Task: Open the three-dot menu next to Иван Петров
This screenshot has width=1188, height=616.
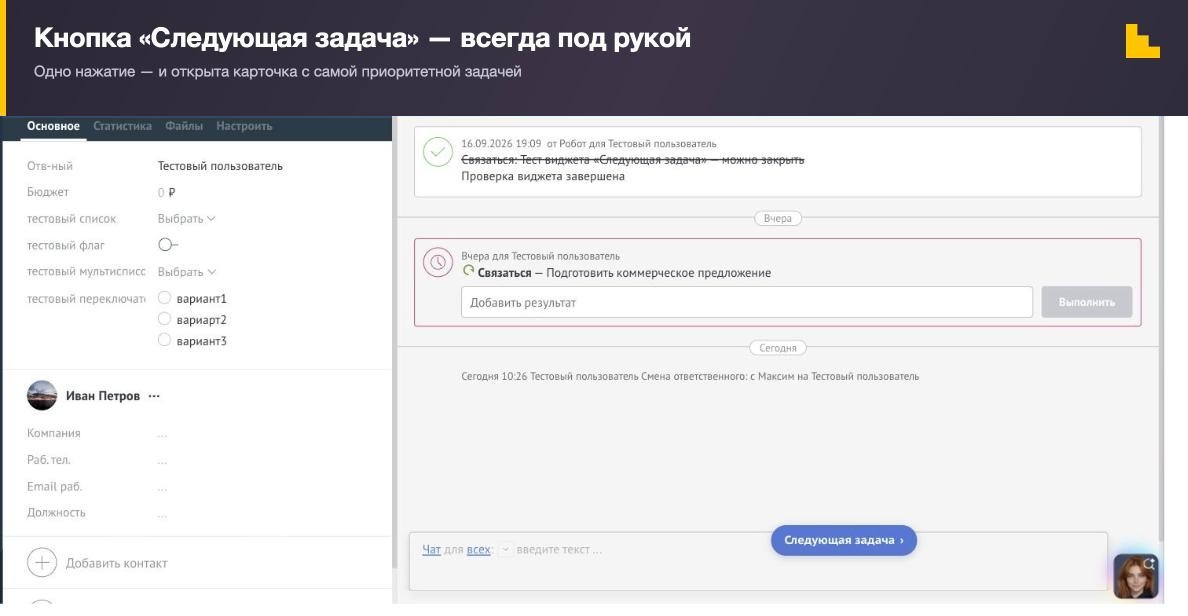Action: pyautogui.click(x=155, y=396)
